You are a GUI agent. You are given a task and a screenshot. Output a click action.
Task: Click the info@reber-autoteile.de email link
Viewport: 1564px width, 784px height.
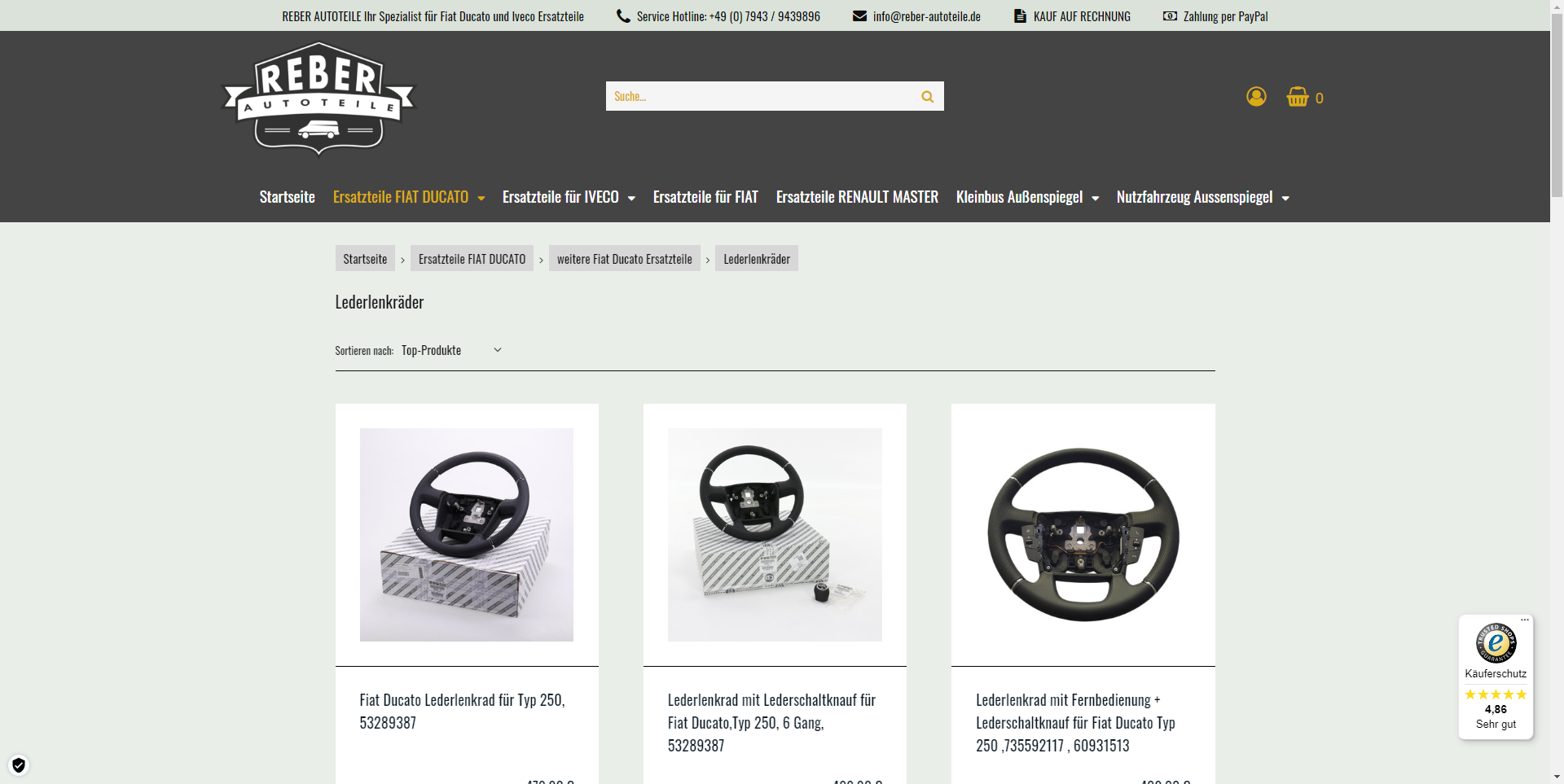pyautogui.click(x=927, y=16)
